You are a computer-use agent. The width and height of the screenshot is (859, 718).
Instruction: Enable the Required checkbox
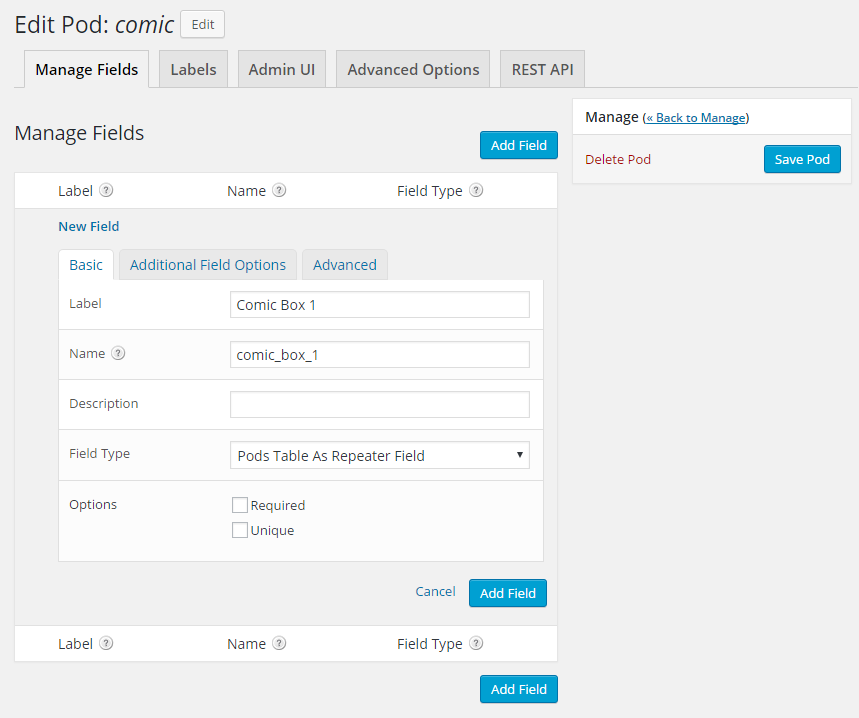pos(240,506)
